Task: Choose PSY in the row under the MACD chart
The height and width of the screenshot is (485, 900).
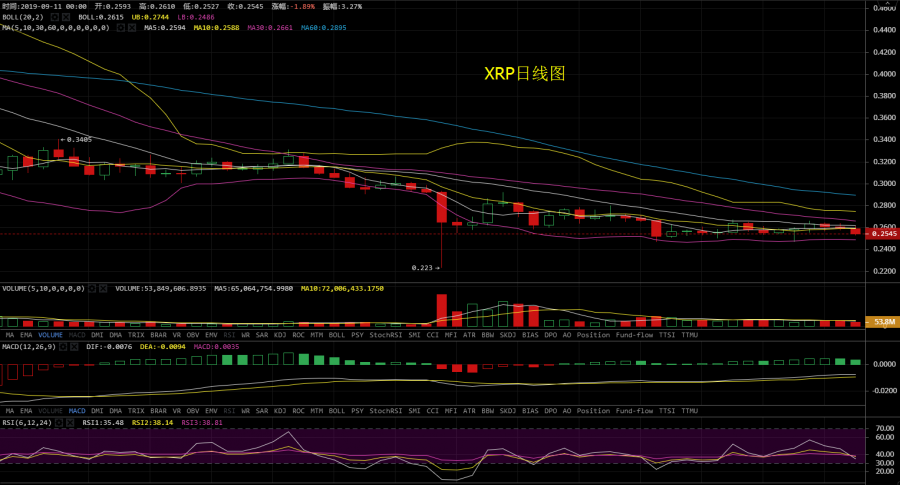Action: [357, 411]
